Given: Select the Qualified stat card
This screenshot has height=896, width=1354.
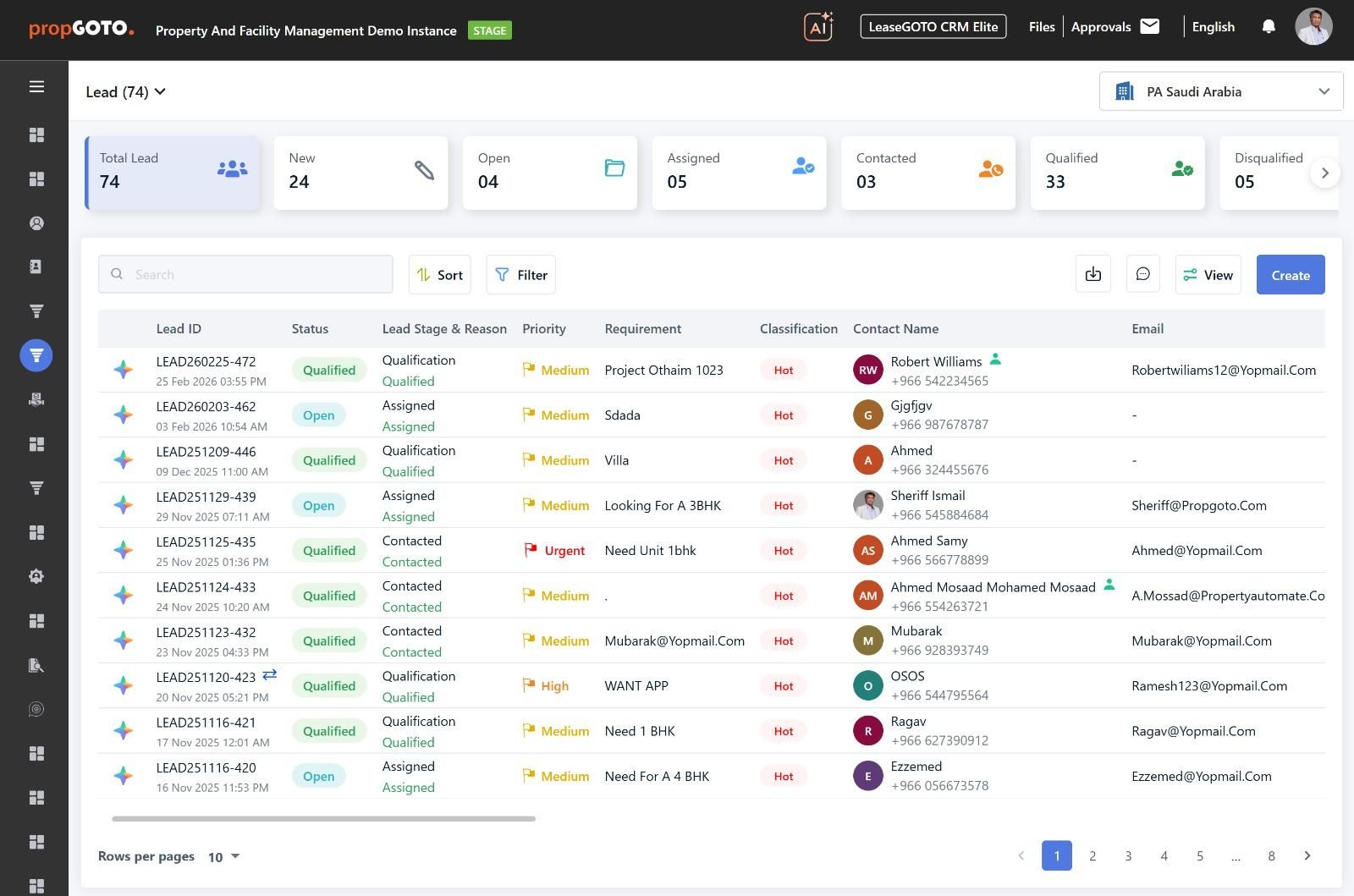Looking at the screenshot, I should [1116, 173].
